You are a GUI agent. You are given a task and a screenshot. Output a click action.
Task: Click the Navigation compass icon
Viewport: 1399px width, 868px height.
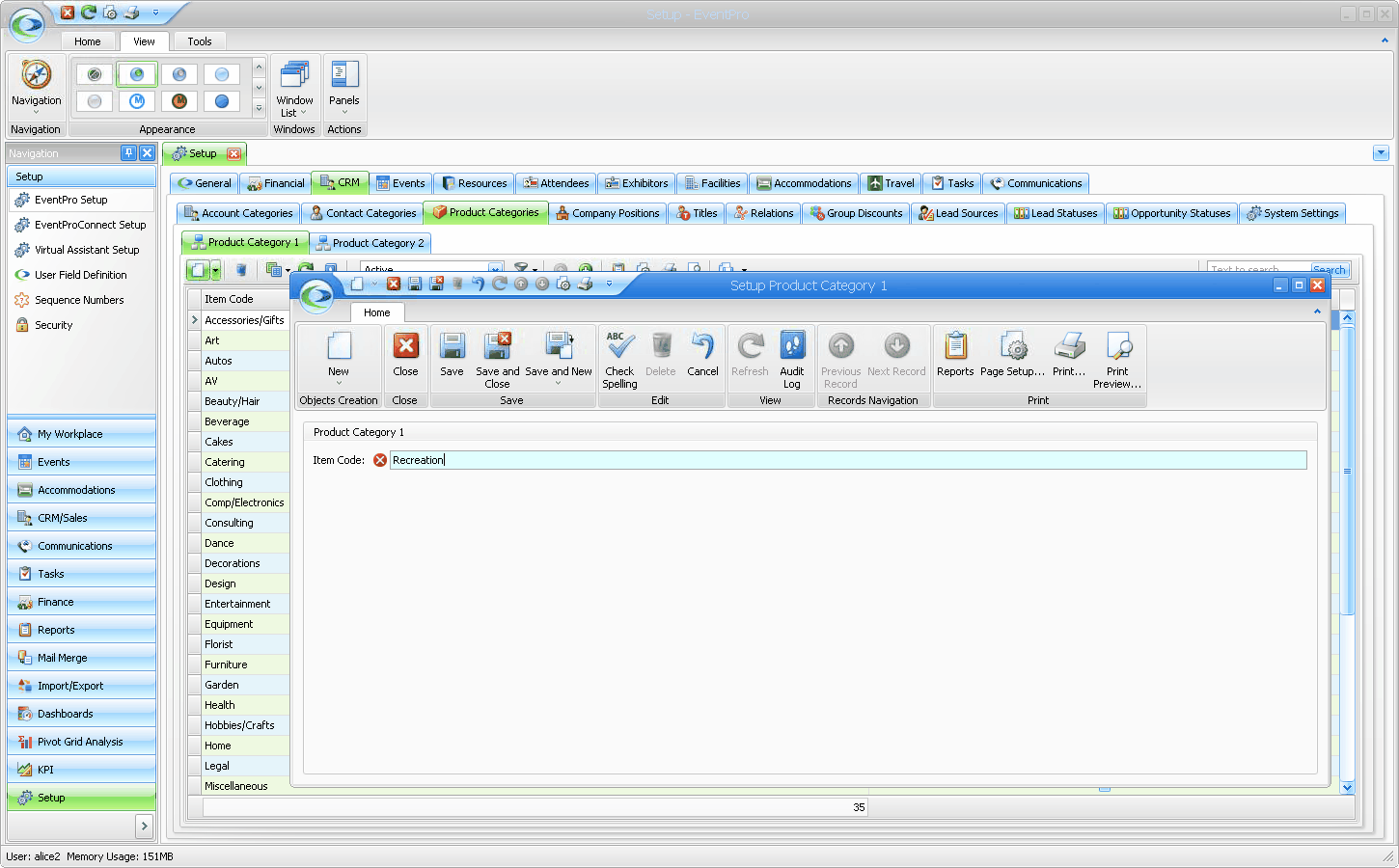(x=37, y=75)
